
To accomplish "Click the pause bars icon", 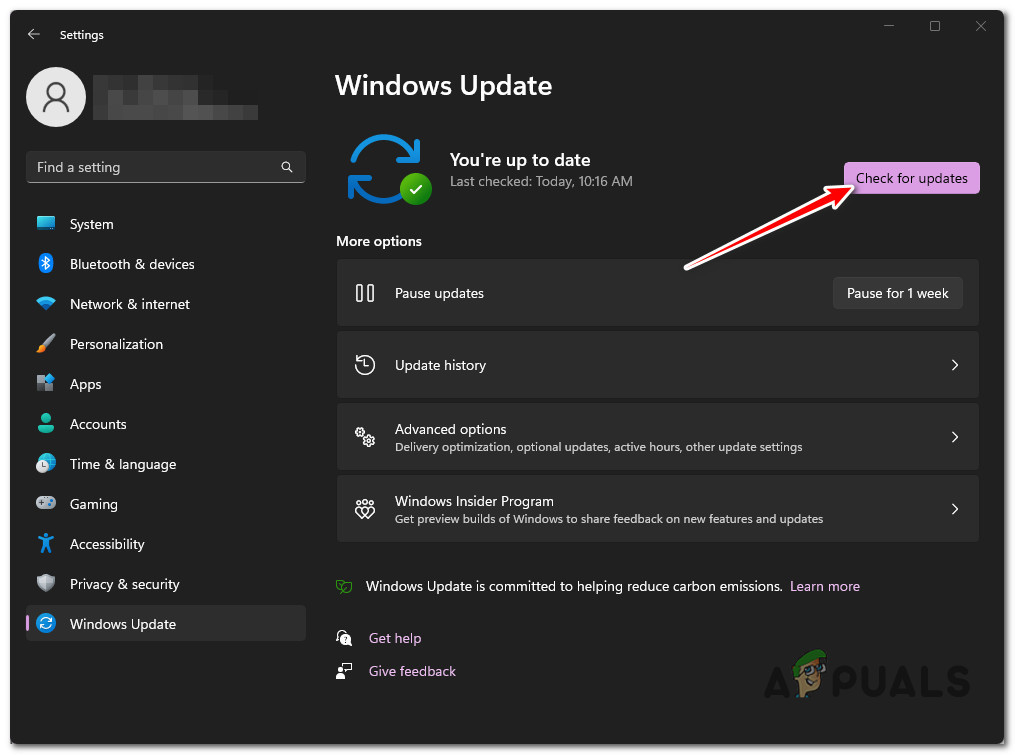I will coord(365,293).
